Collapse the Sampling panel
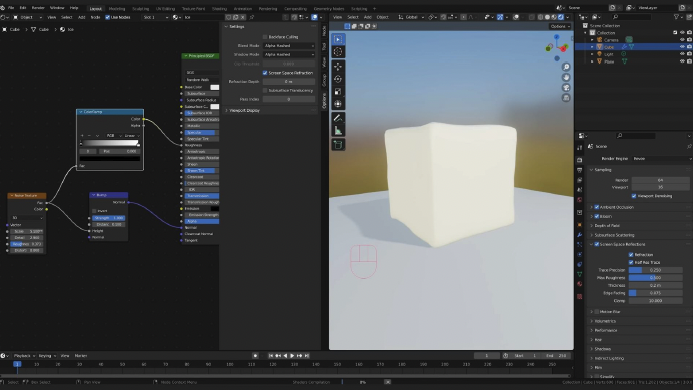This screenshot has height=390, width=693. (602, 170)
